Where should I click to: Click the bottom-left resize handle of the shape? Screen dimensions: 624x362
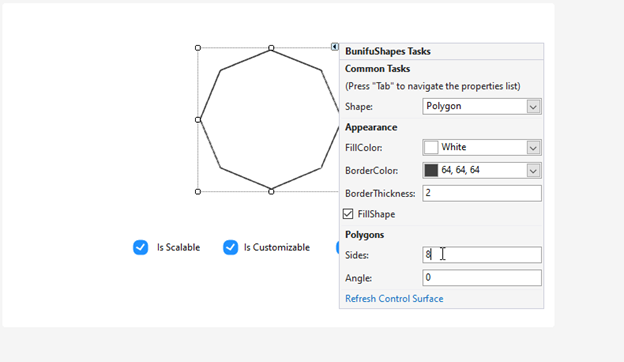198,192
